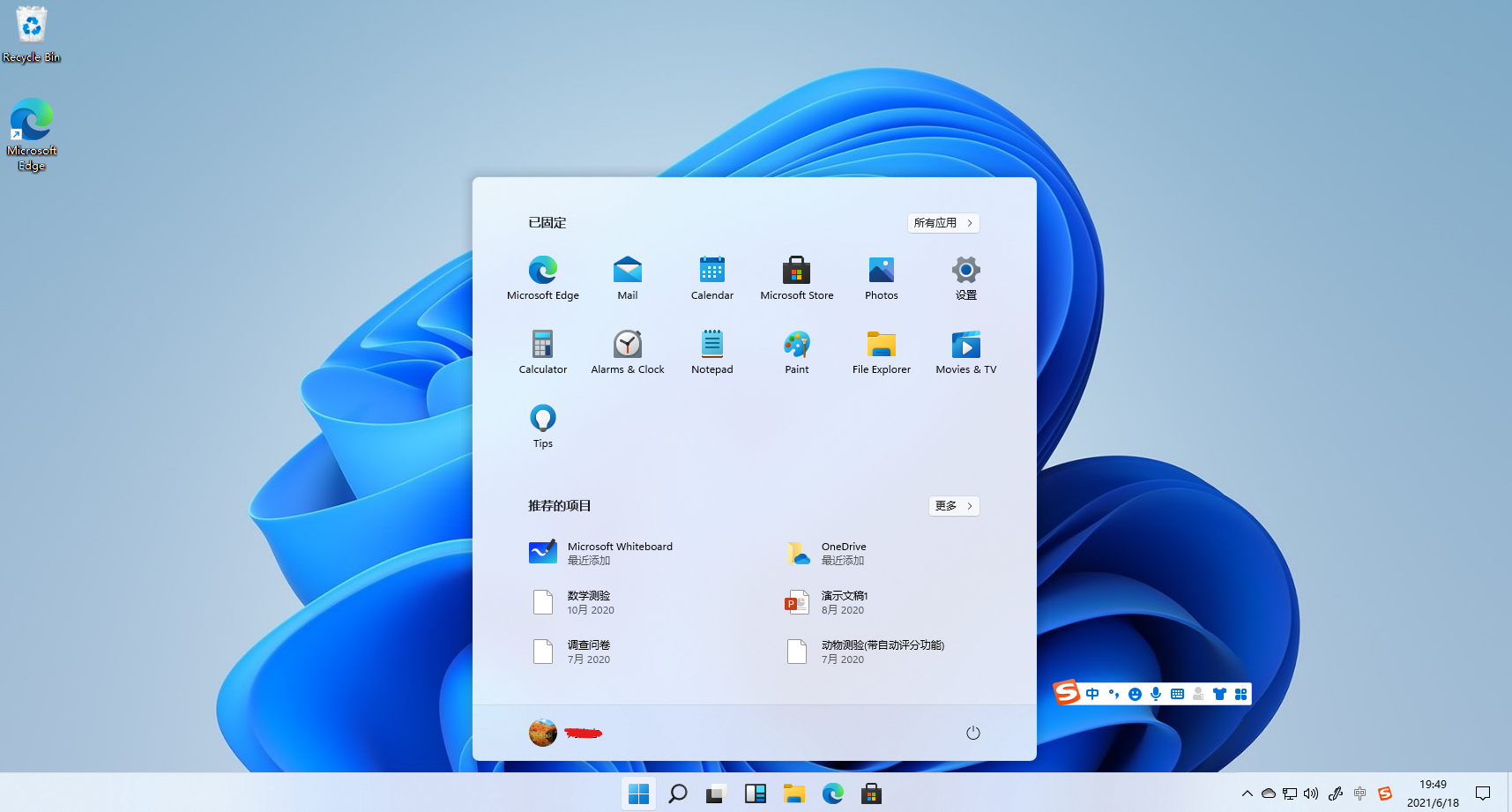Screen dimensions: 1512x812
Task: Open soft keyboard on IME toolbar
Action: 1177,694
